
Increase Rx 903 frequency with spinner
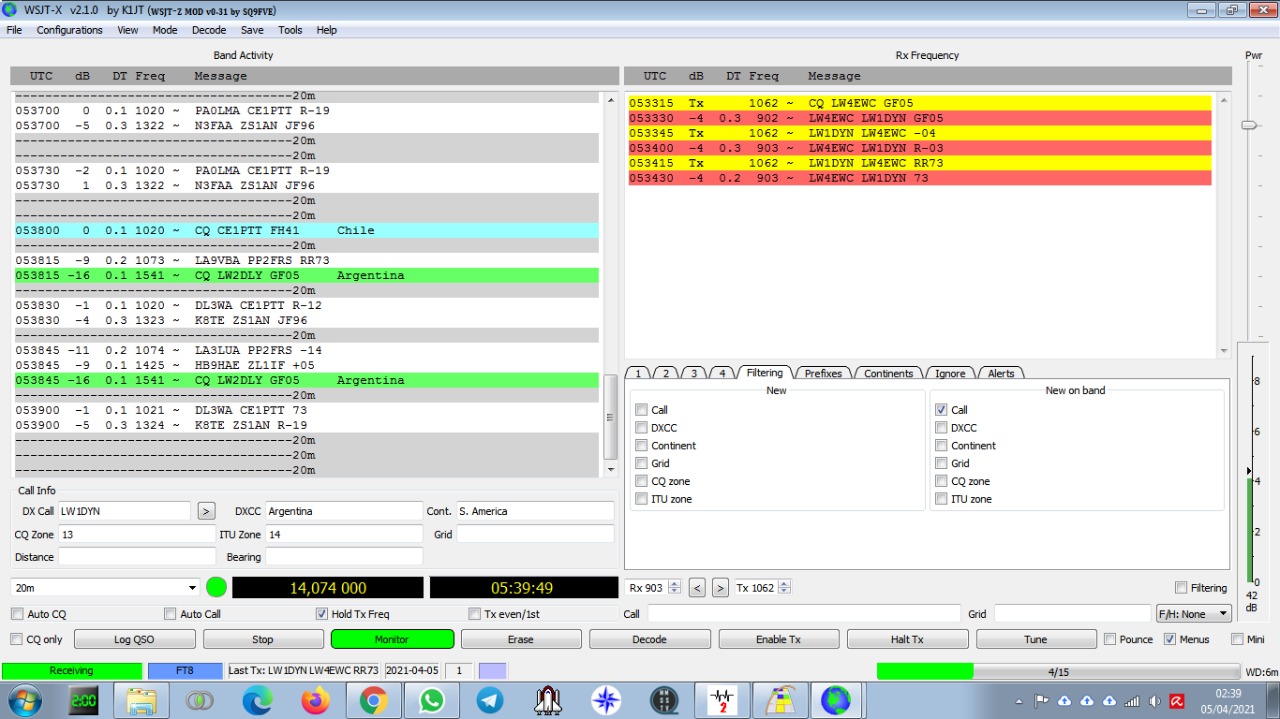click(674, 584)
